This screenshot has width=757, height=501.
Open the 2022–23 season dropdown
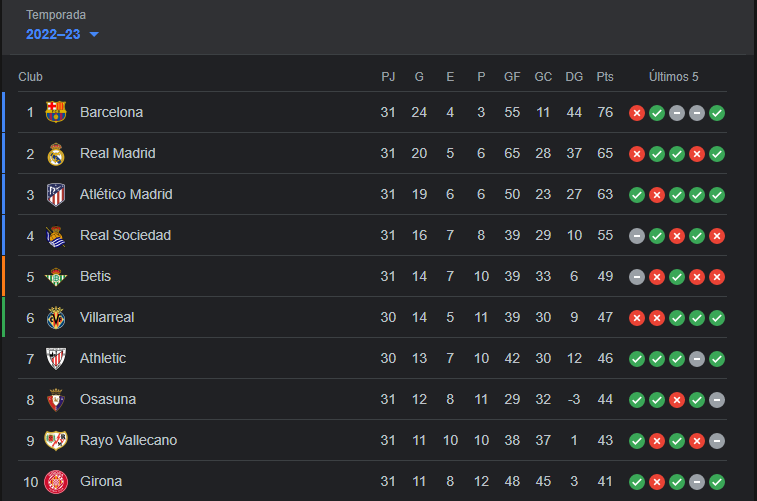[62, 34]
